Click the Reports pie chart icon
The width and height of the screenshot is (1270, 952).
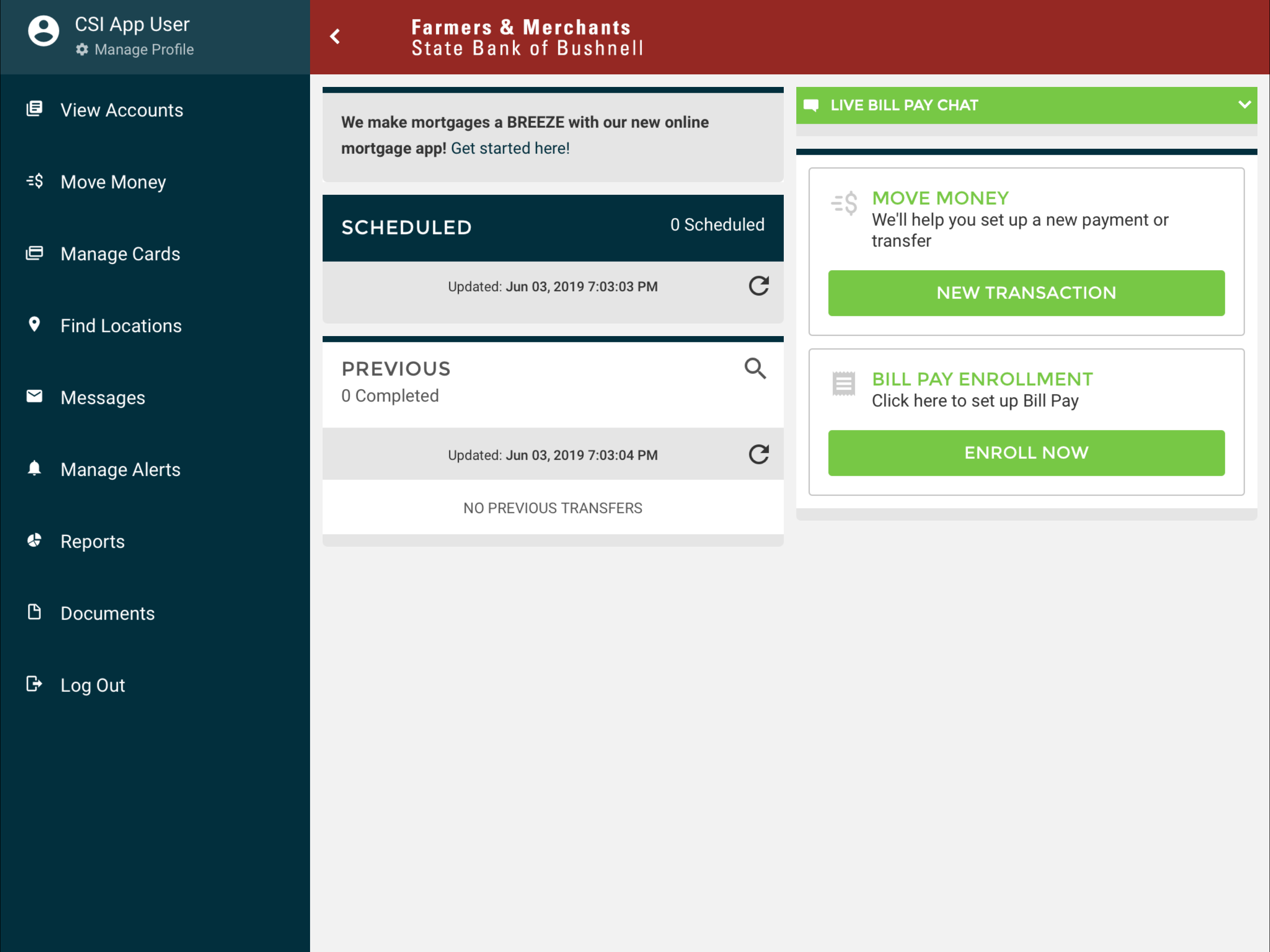point(34,540)
